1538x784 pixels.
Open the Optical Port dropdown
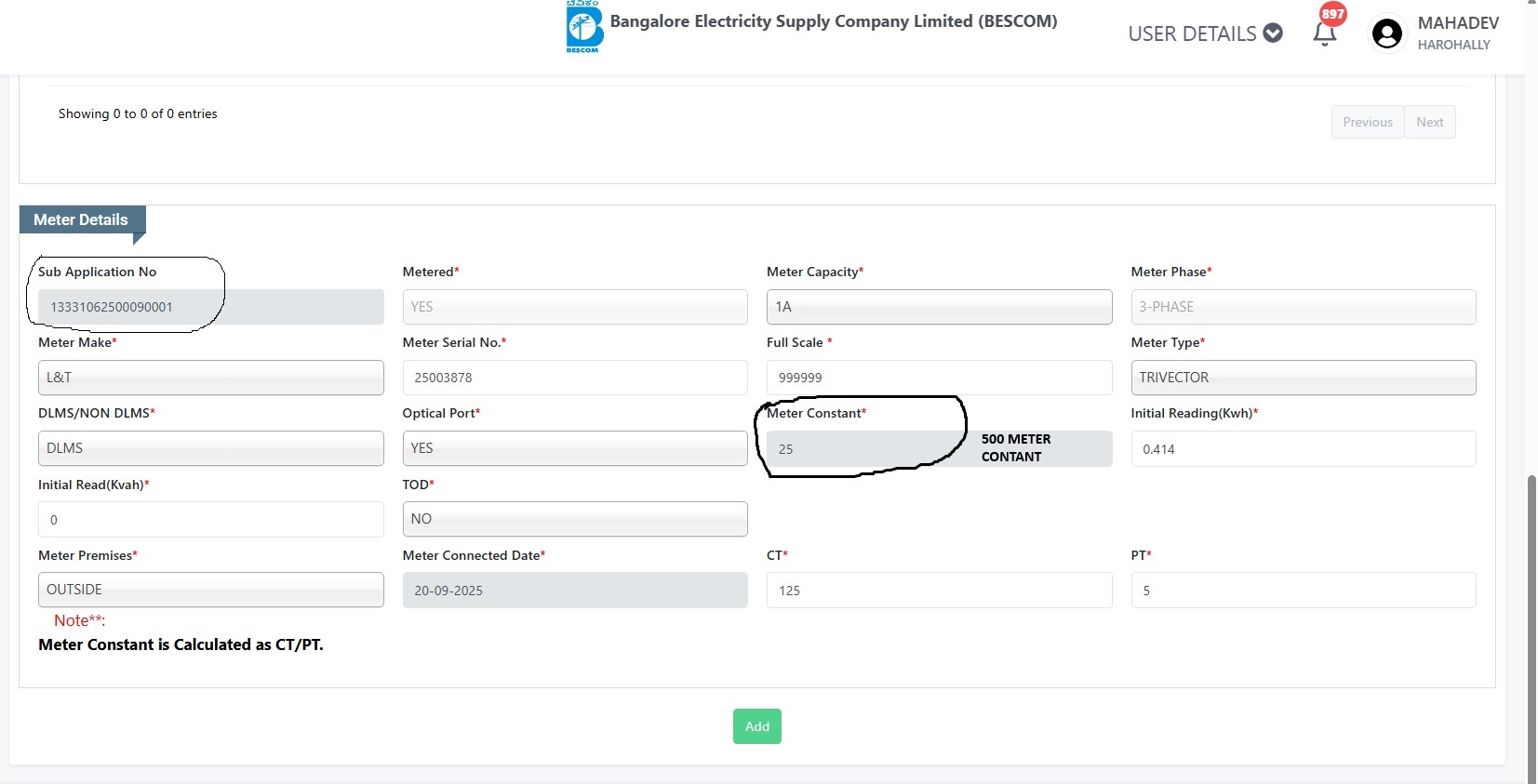[x=574, y=448]
